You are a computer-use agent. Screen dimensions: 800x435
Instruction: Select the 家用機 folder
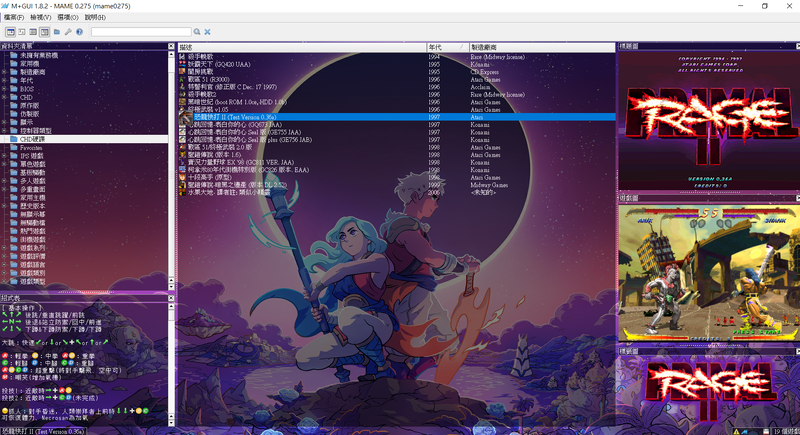(x=30, y=64)
